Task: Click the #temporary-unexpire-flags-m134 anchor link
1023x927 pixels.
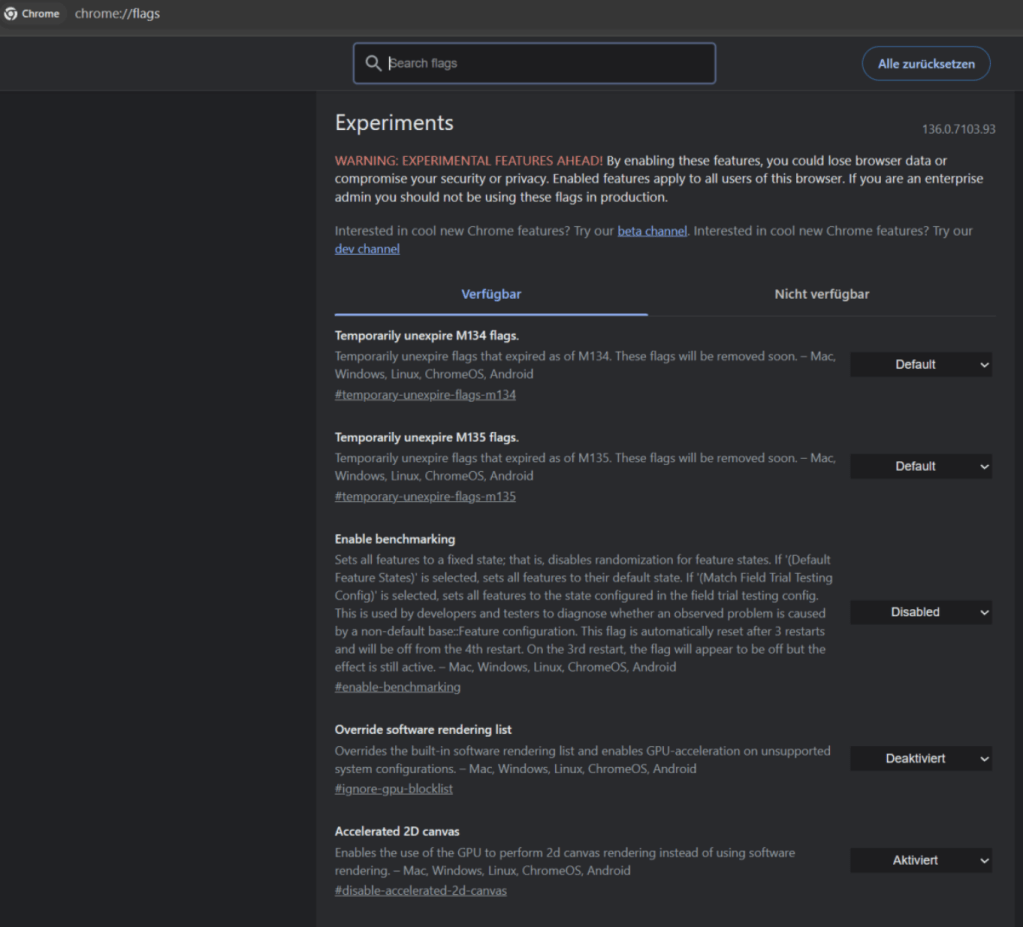Action: 425,395
